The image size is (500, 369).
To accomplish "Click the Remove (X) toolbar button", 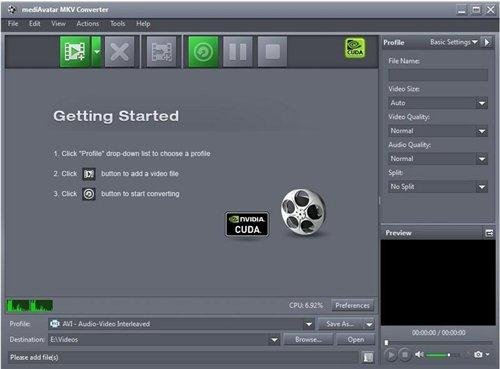I will pos(119,52).
